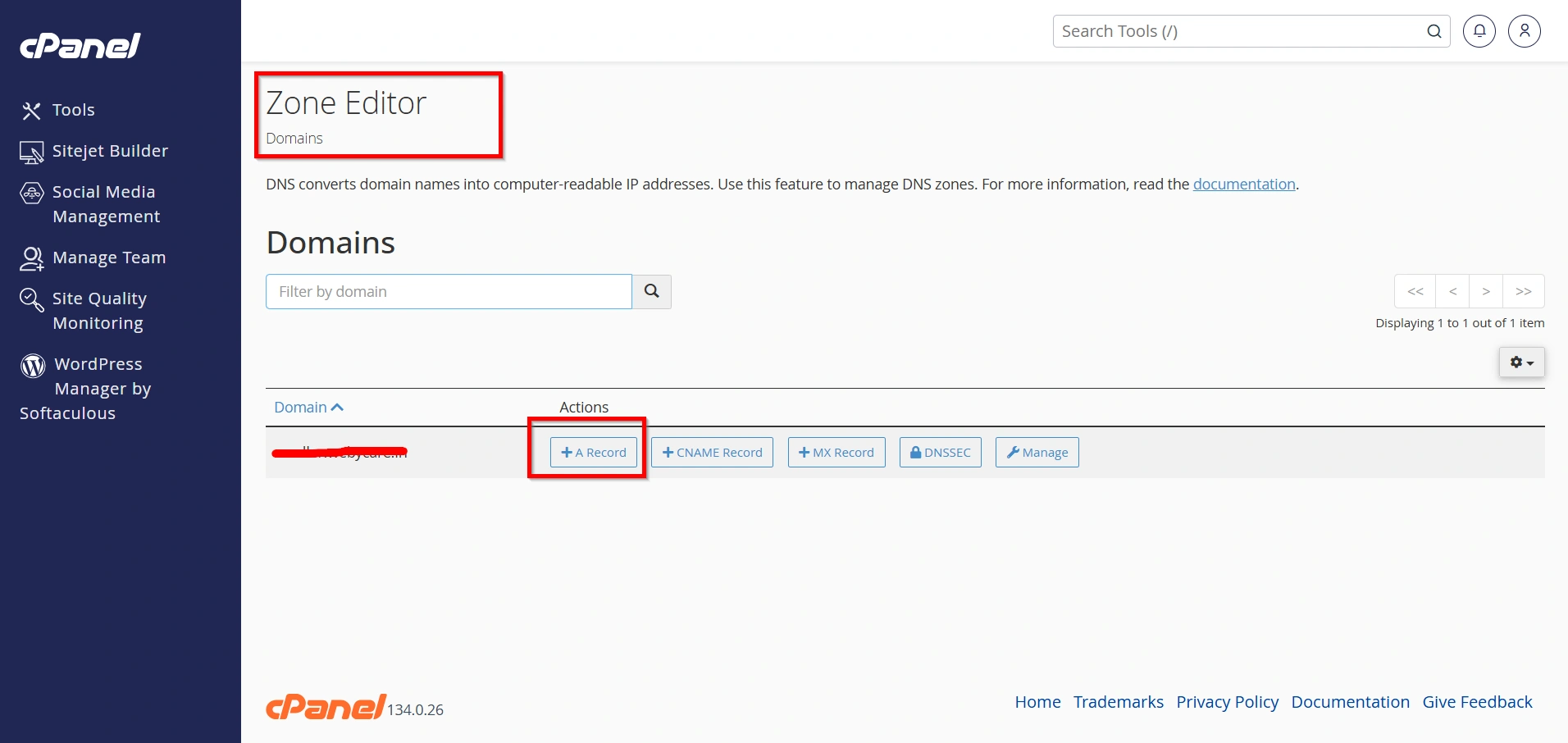Open Manage Team in the sidebar
Image resolution: width=1568 pixels, height=743 pixels.
[x=93, y=258]
